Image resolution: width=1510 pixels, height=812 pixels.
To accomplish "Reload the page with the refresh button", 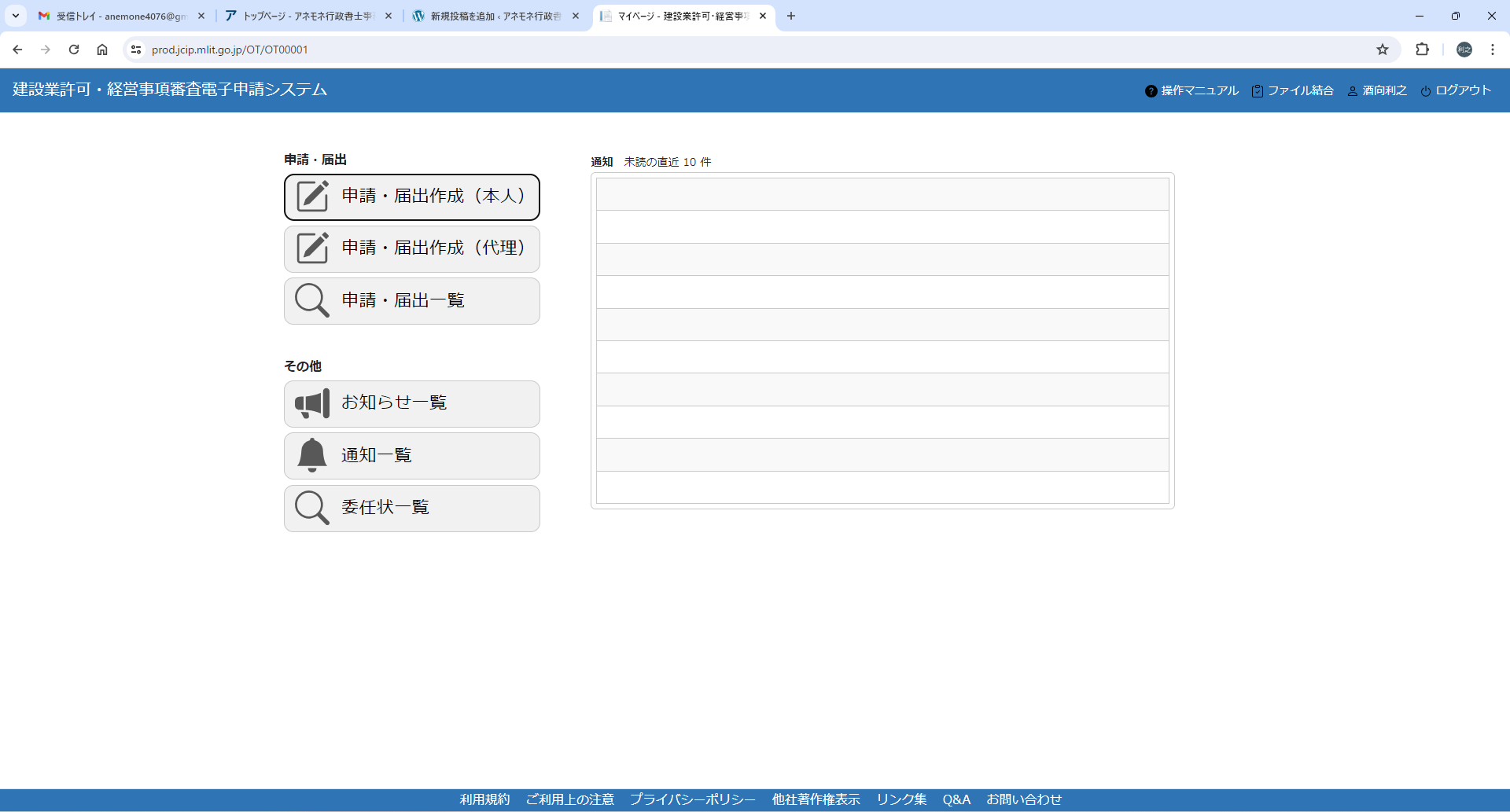I will [74, 50].
